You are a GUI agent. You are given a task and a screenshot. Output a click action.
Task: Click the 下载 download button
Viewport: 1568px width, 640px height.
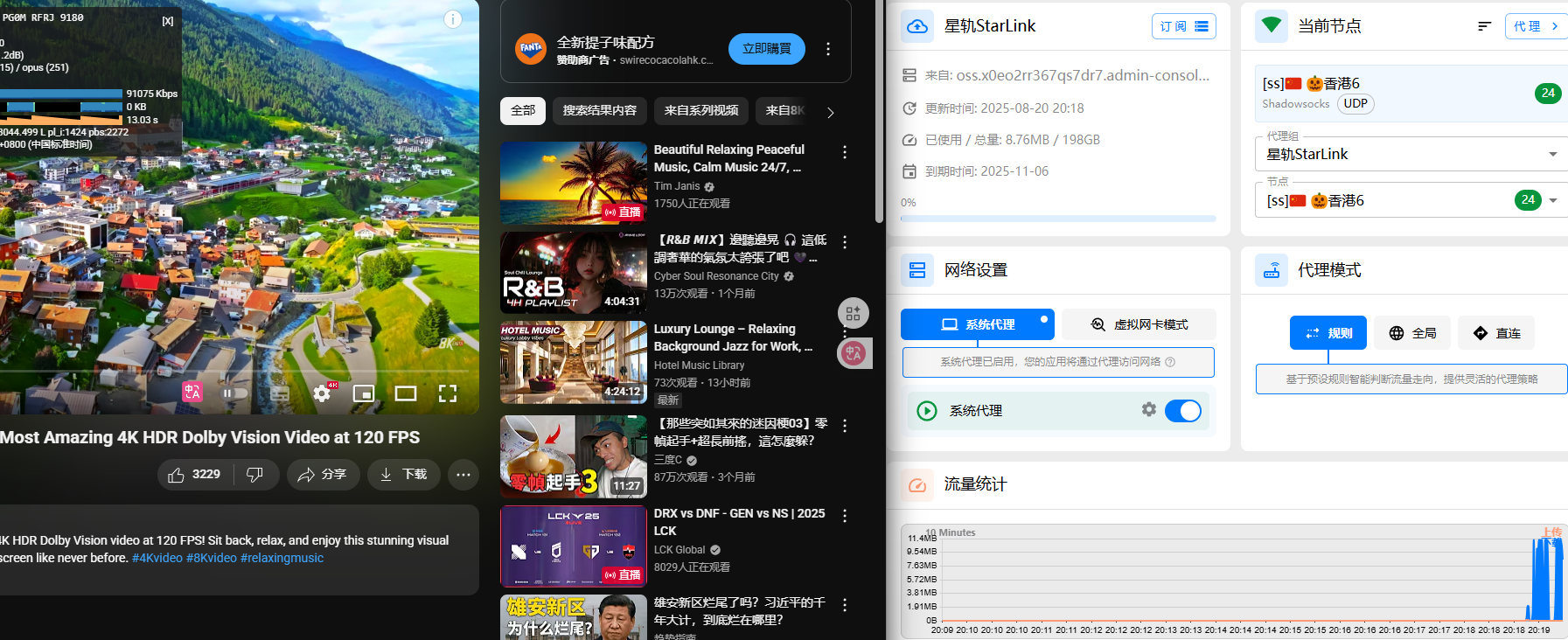[x=403, y=475]
